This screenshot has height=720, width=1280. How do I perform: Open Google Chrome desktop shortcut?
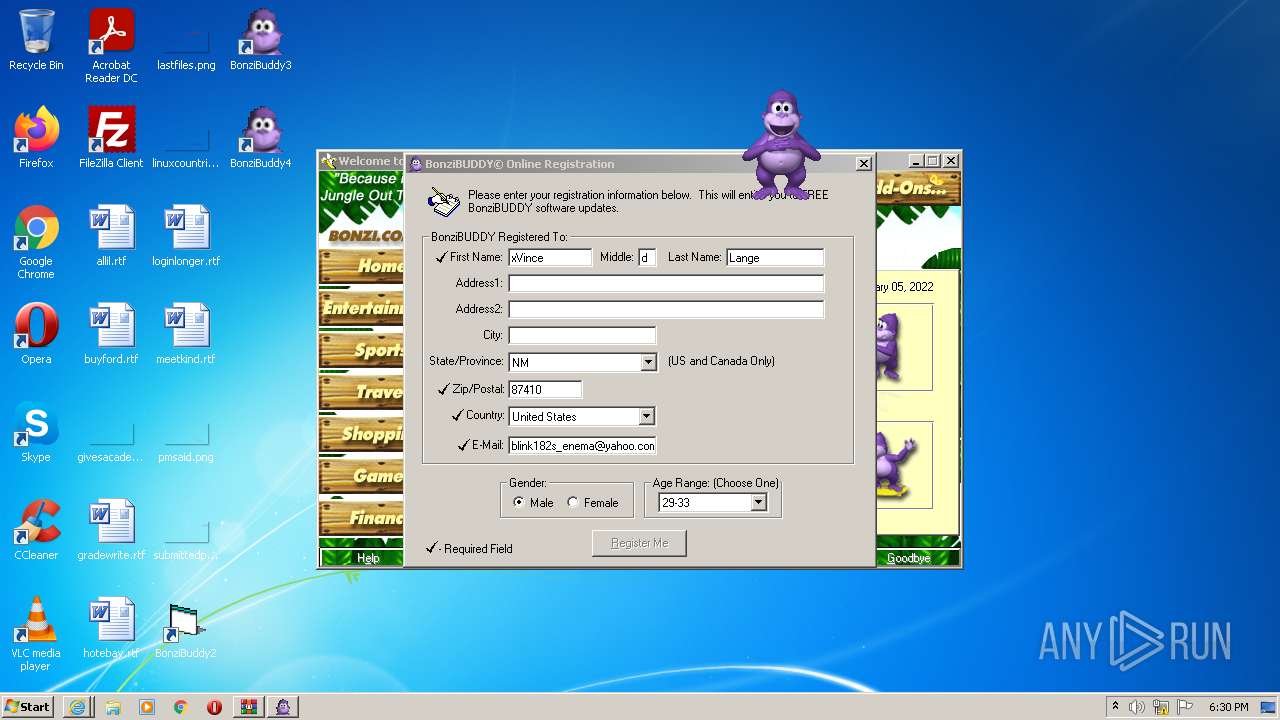click(x=36, y=242)
